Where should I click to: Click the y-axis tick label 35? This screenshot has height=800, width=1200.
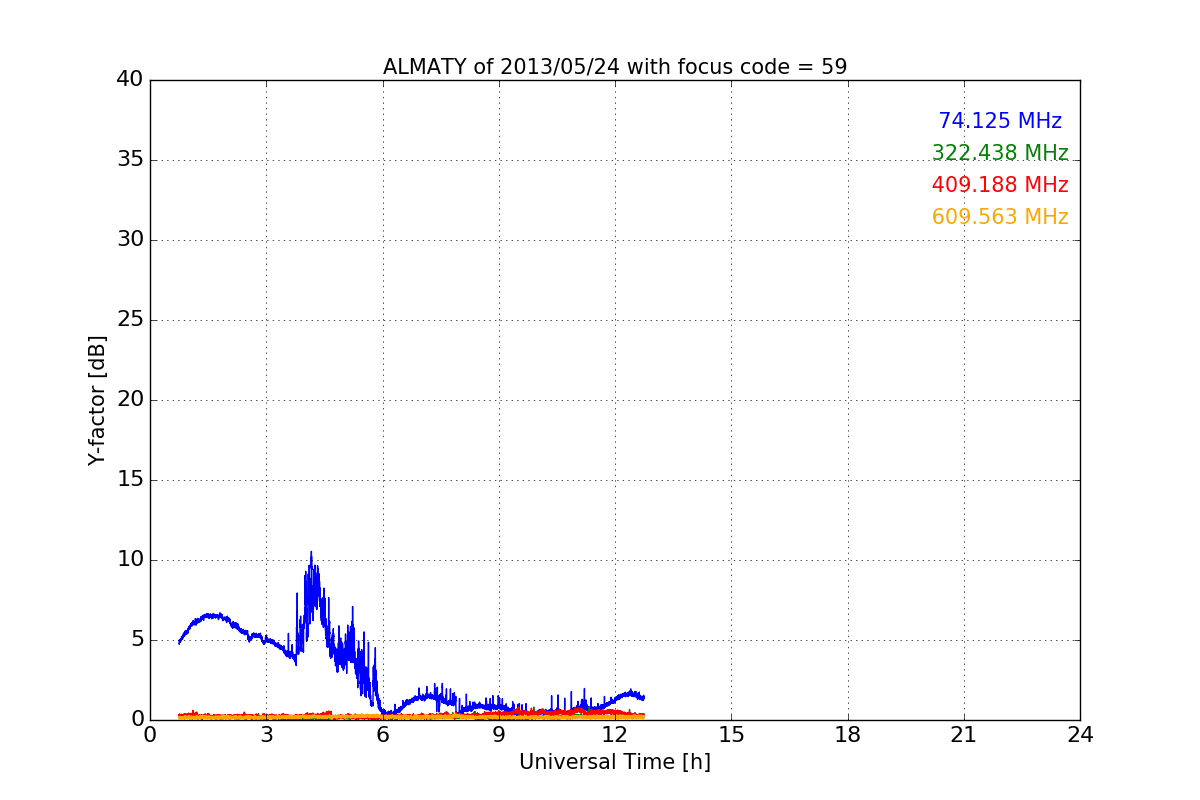(x=130, y=160)
